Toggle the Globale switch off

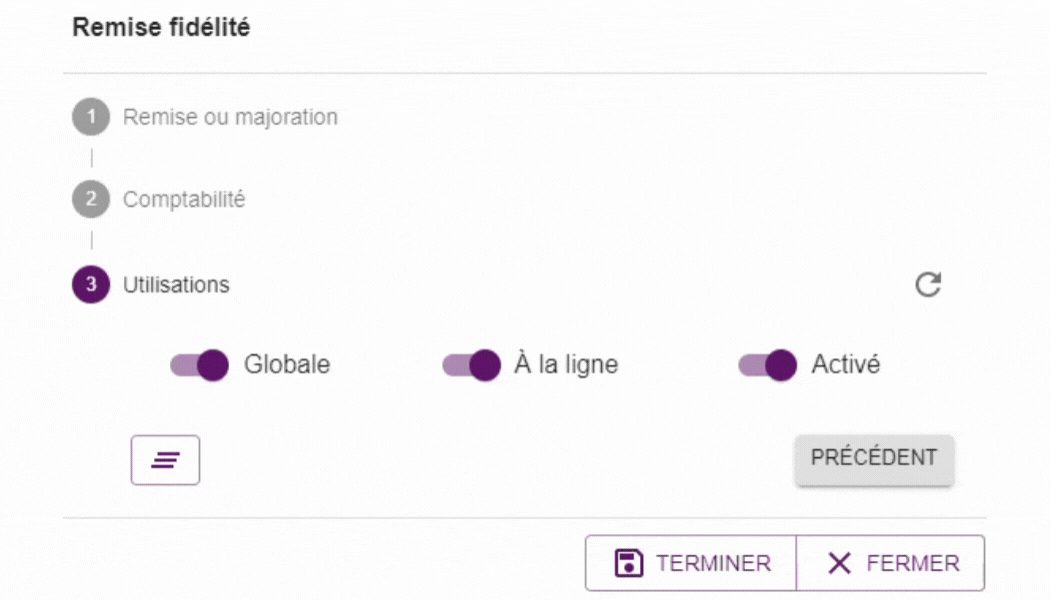pyautogui.click(x=200, y=365)
